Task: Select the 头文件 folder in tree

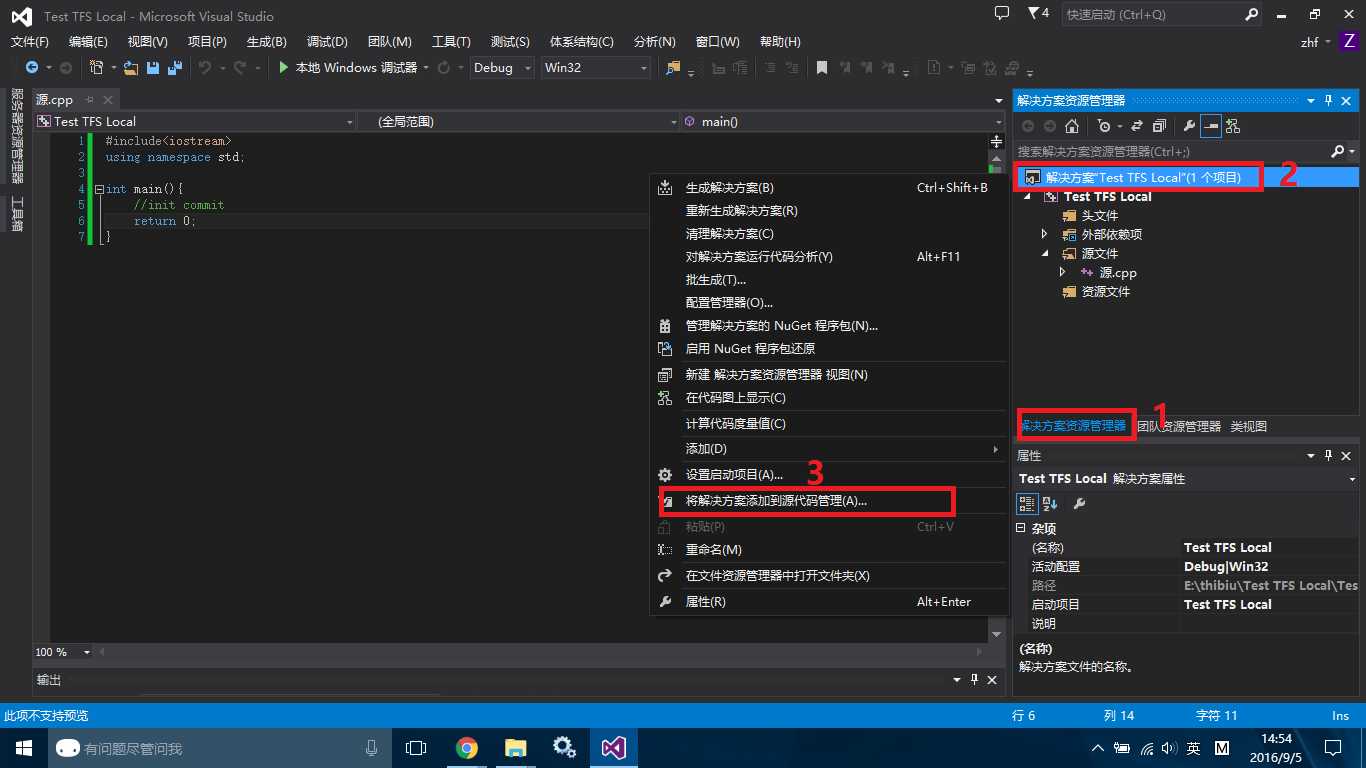Action: point(1100,215)
